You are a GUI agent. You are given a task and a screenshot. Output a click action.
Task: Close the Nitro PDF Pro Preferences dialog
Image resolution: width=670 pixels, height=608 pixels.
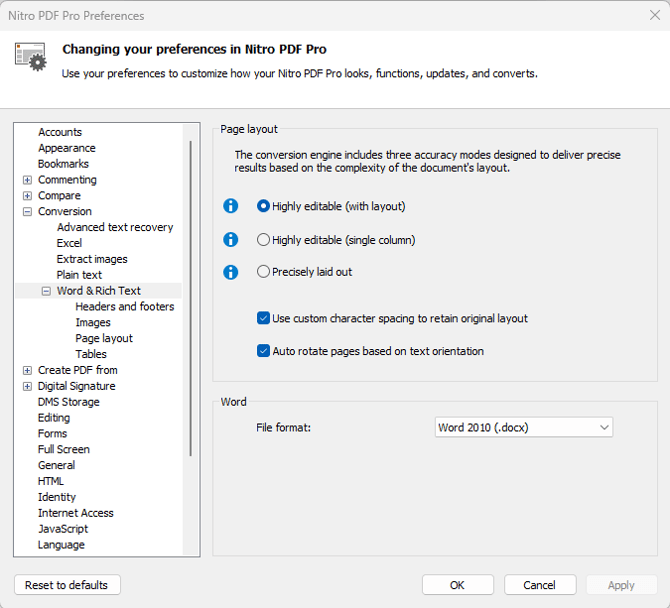(655, 15)
